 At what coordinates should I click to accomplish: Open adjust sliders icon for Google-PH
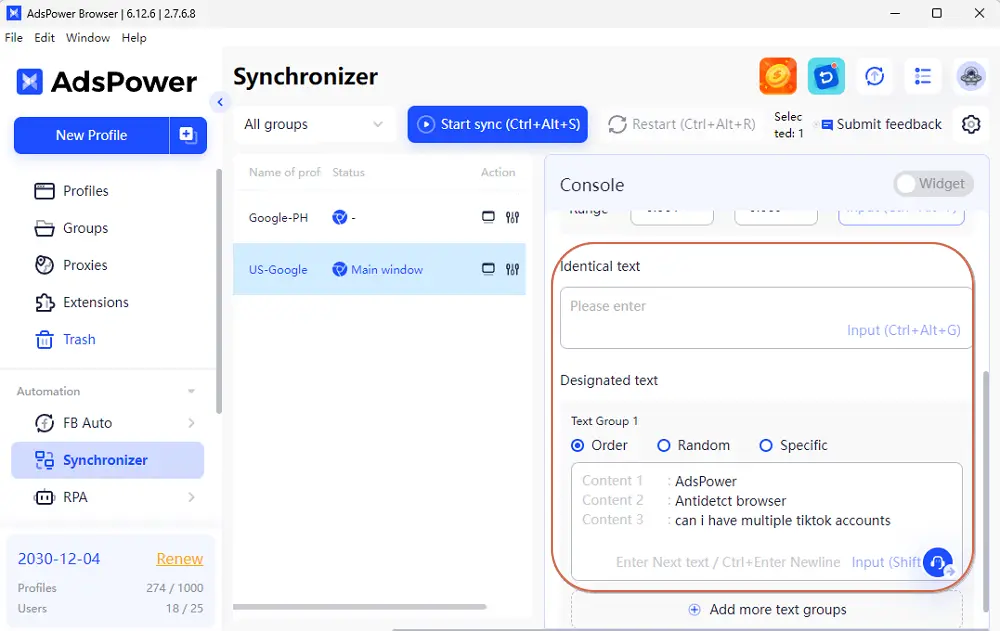click(x=512, y=218)
